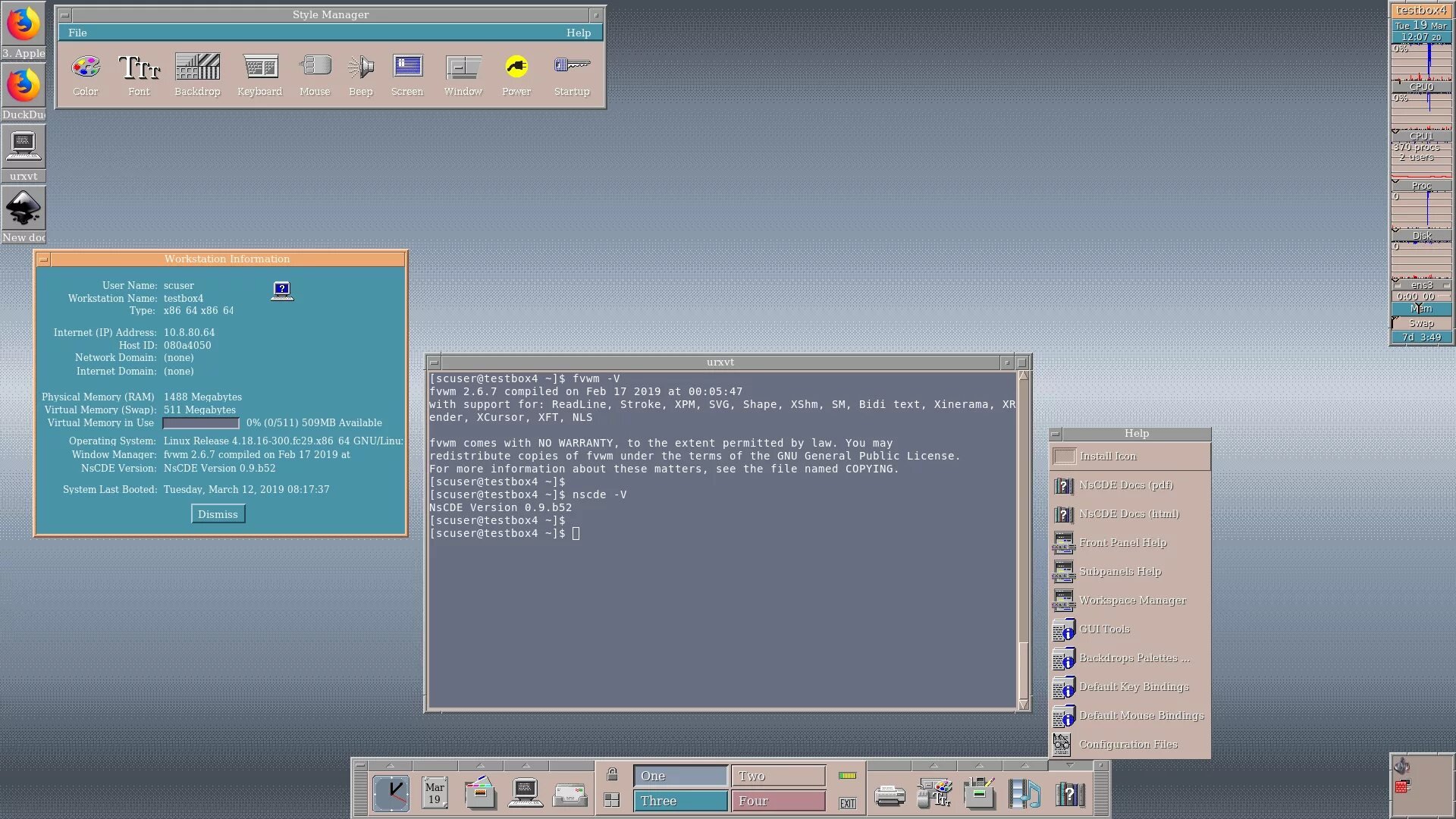Open Help menu in Style Manager
Screen dimensions: 1456x819
[x=578, y=33]
